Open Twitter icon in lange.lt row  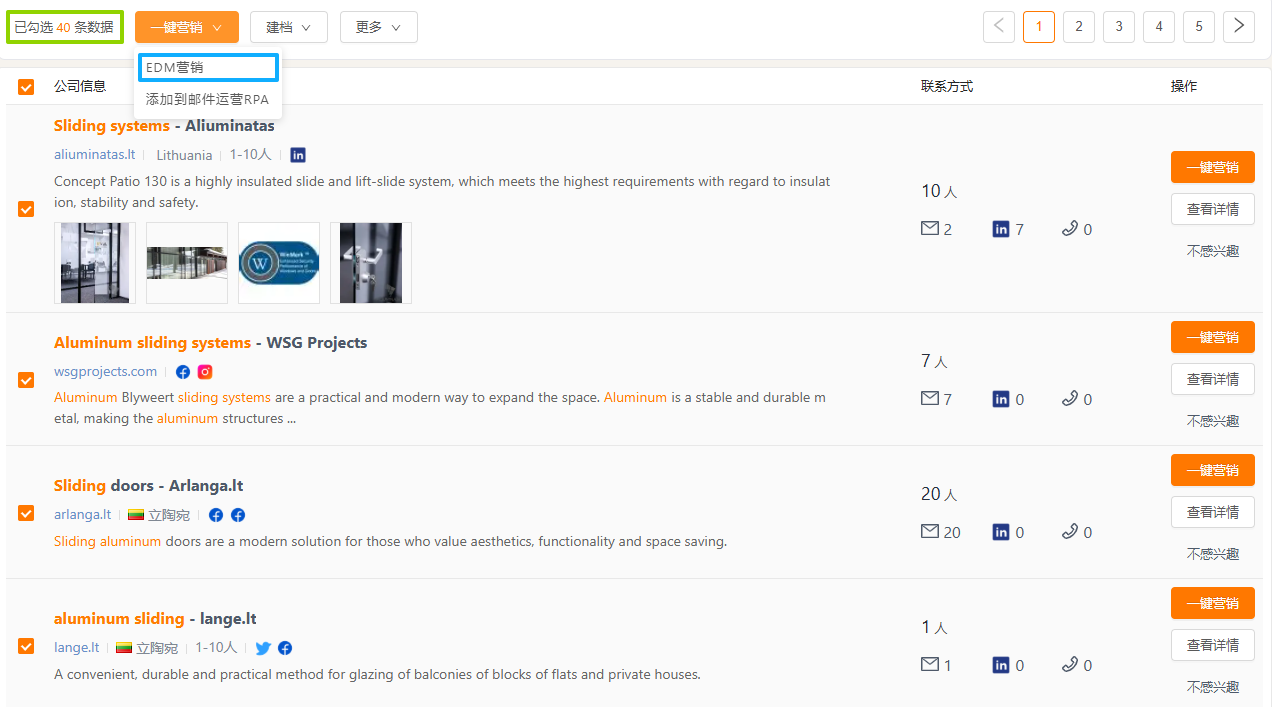(x=263, y=648)
